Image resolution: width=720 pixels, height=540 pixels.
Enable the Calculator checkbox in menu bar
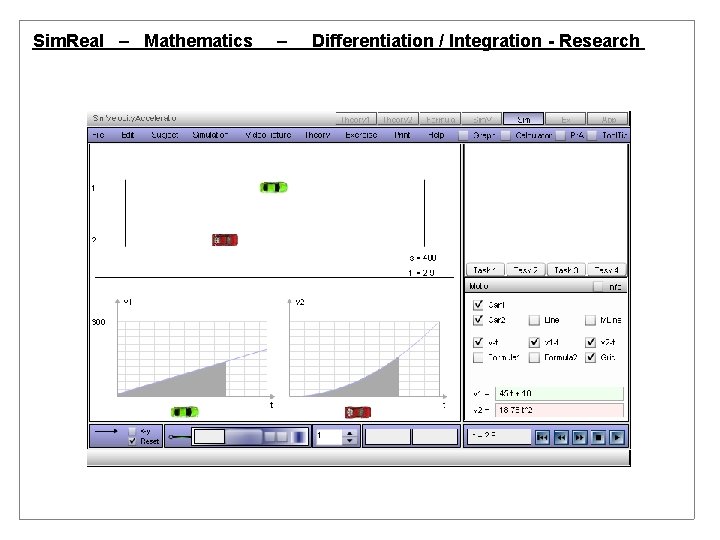pyautogui.click(x=506, y=135)
